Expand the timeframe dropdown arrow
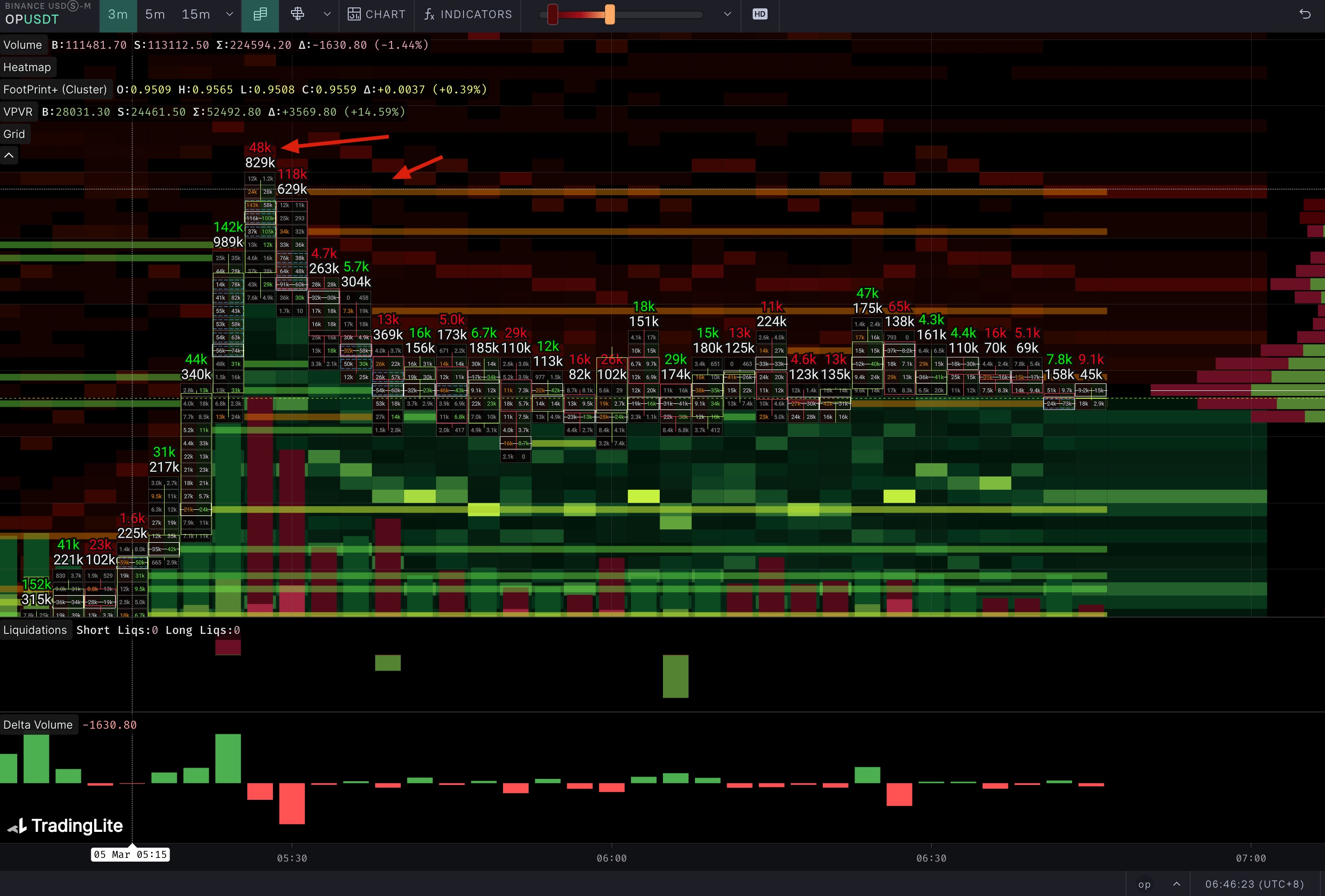 pos(229,14)
